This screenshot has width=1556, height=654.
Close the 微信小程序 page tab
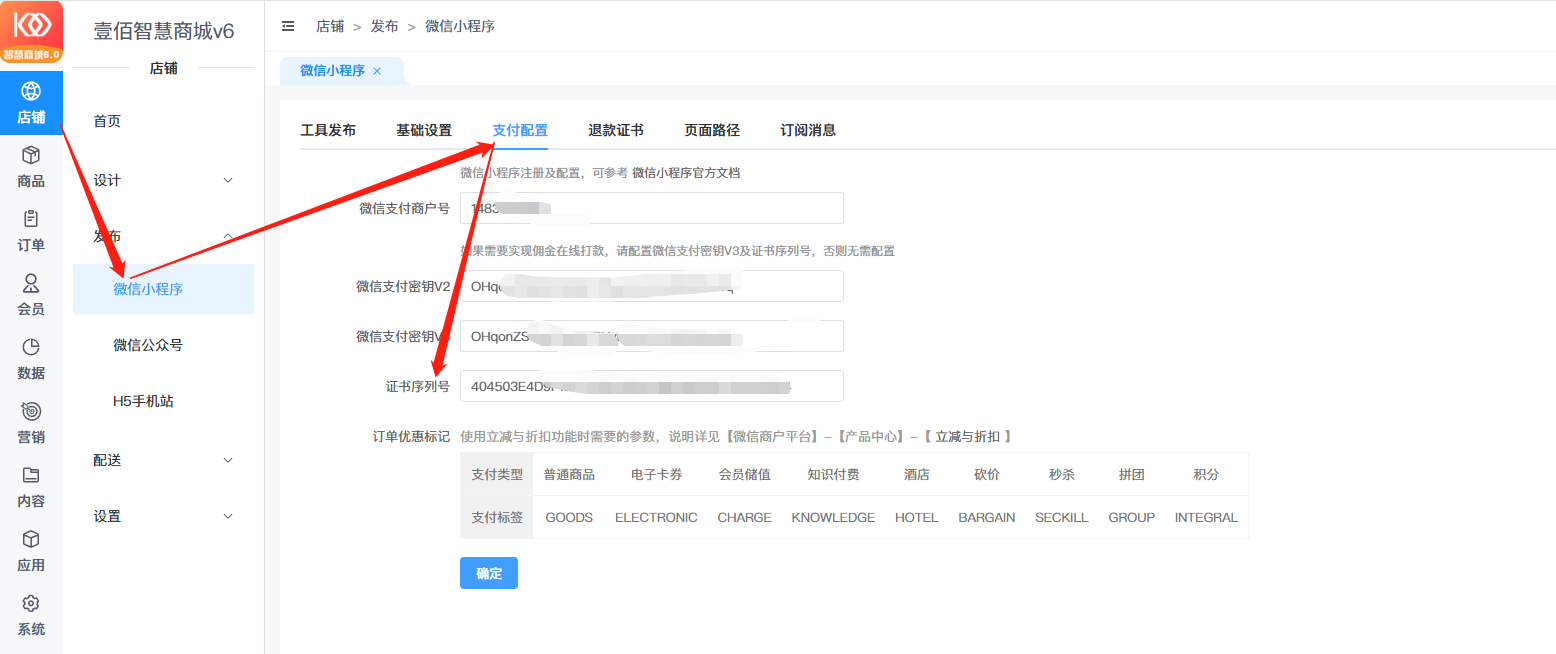click(x=377, y=71)
